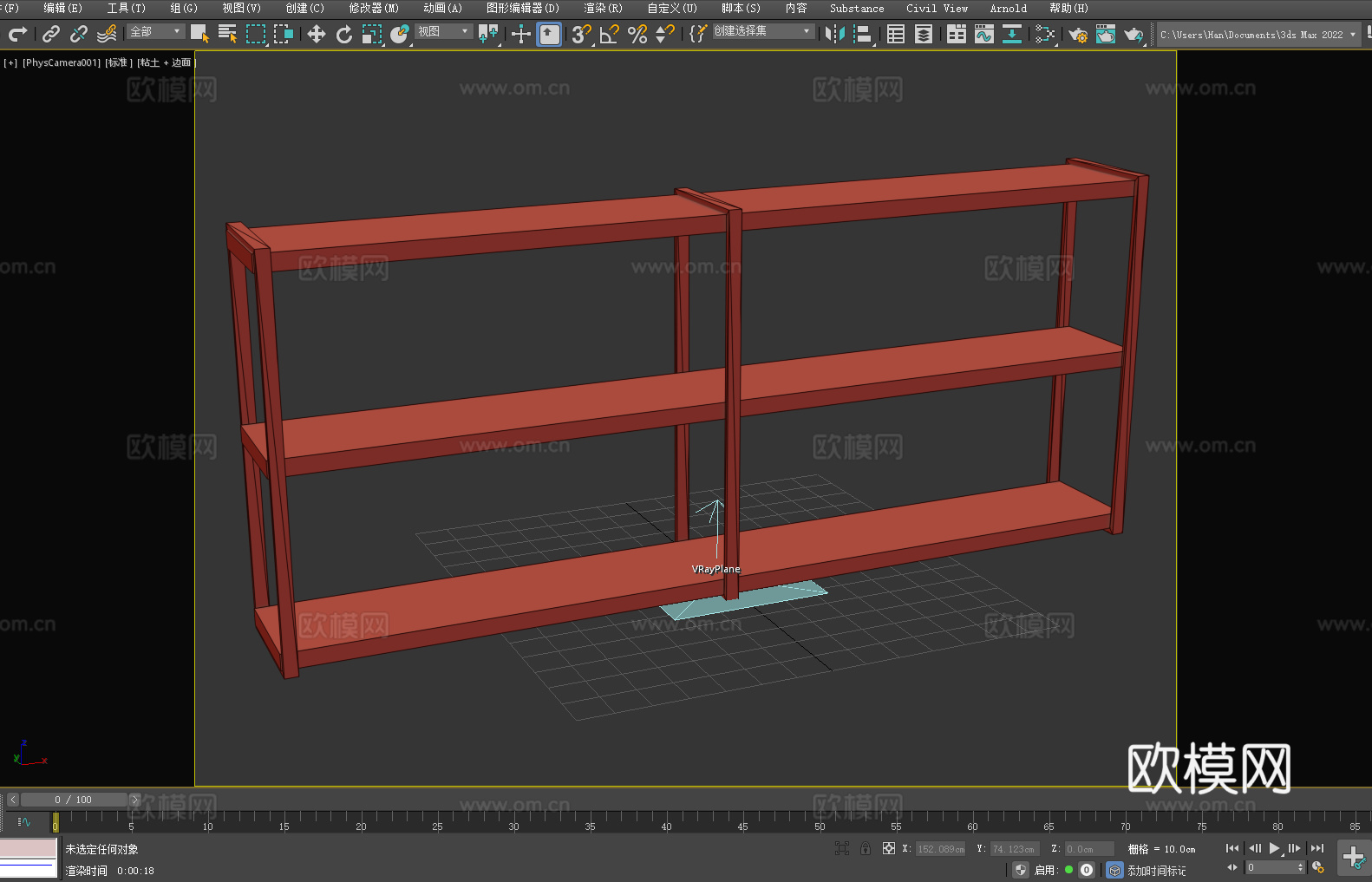Viewport: 1372px width, 882px height.
Task: Select Bind to Space Warp tool
Action: [107, 34]
